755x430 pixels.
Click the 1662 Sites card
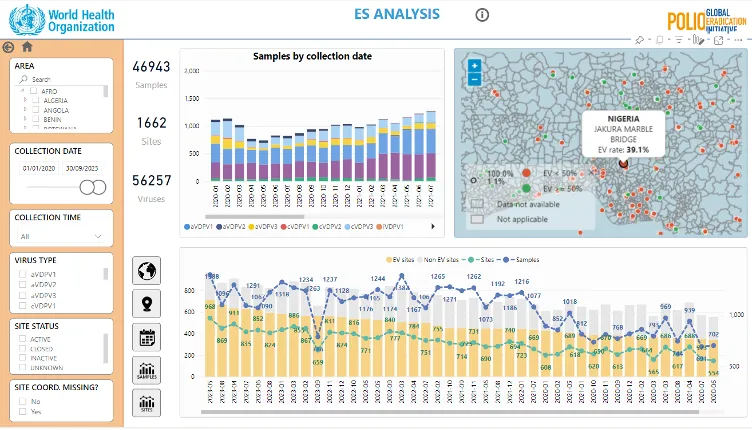[151, 130]
